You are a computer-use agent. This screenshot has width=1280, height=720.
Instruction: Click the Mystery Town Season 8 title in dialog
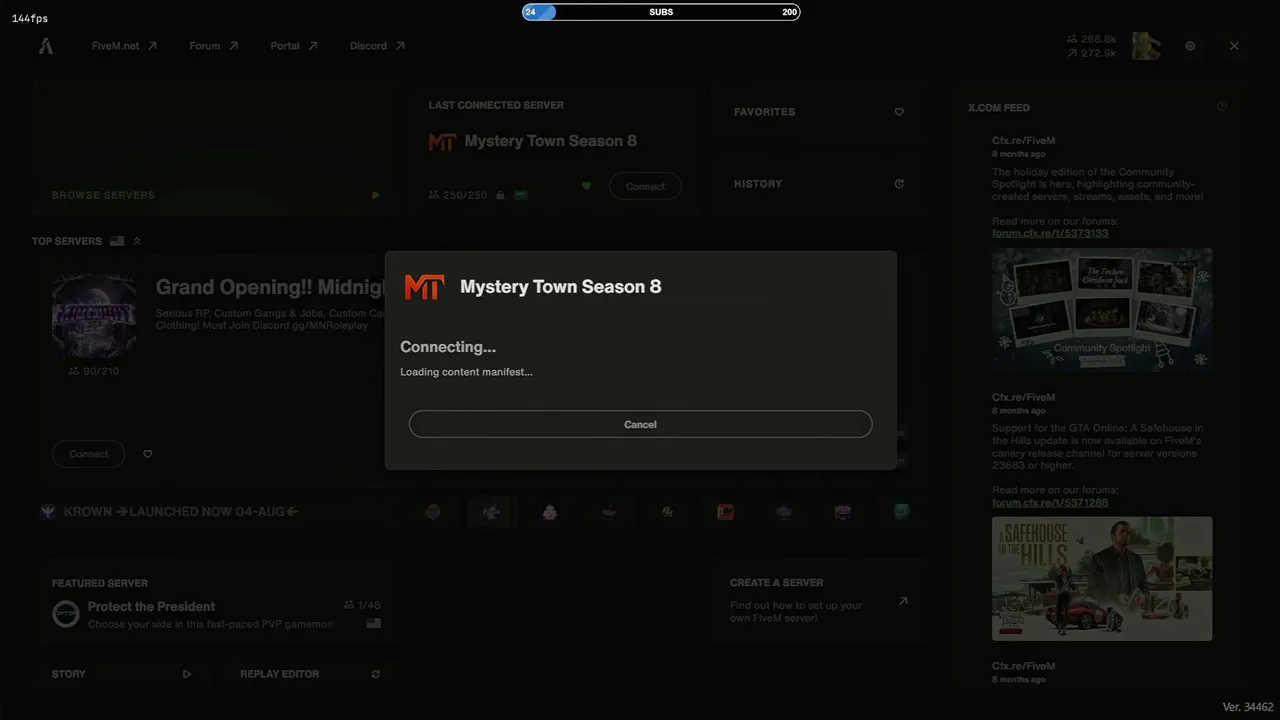tap(560, 287)
